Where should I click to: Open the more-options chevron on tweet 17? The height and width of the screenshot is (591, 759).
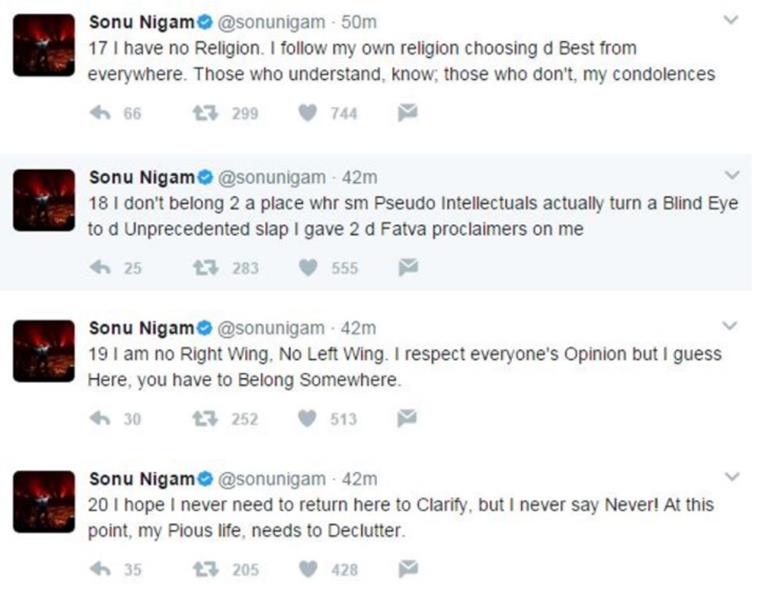[x=731, y=21]
